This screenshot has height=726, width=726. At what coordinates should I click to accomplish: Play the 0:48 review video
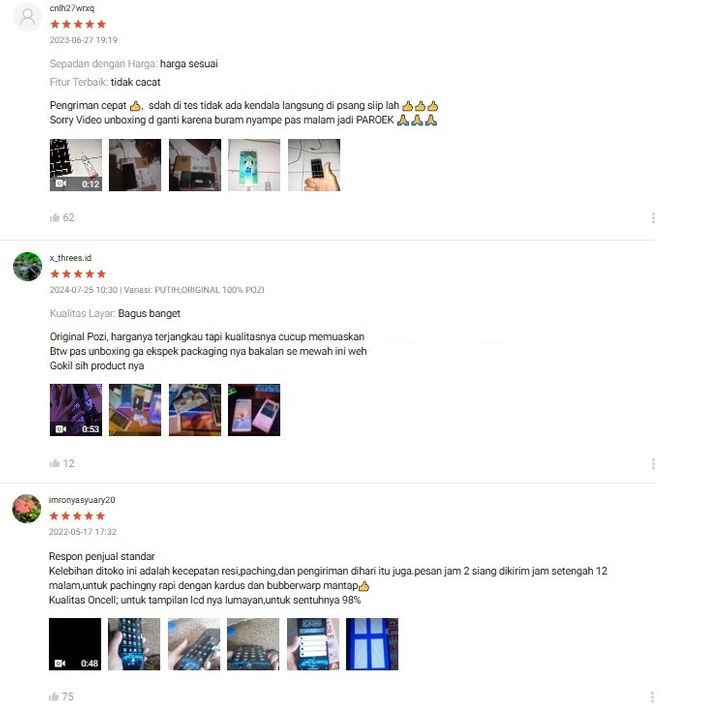tap(75, 644)
